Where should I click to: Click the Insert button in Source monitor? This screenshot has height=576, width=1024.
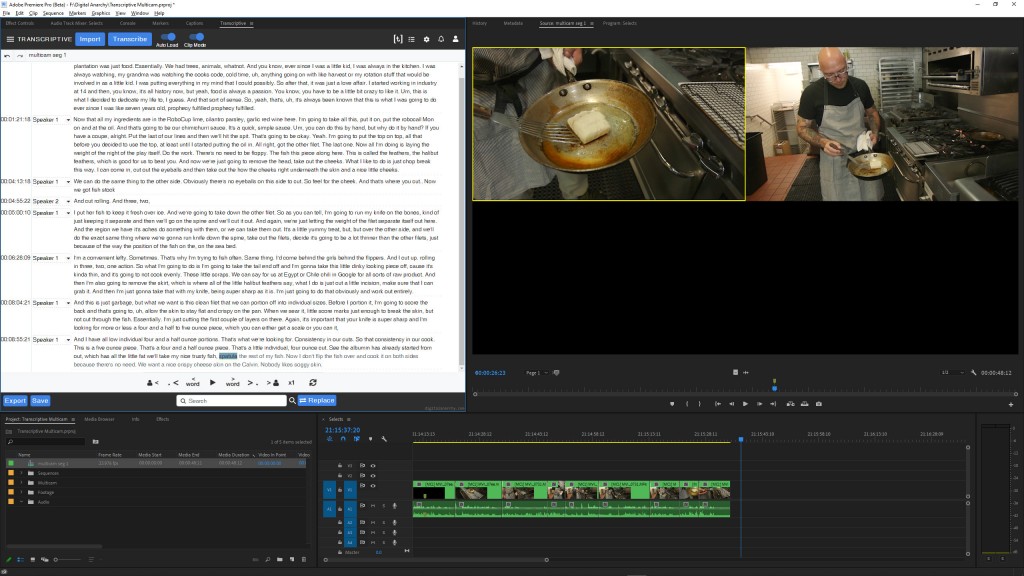click(790, 404)
